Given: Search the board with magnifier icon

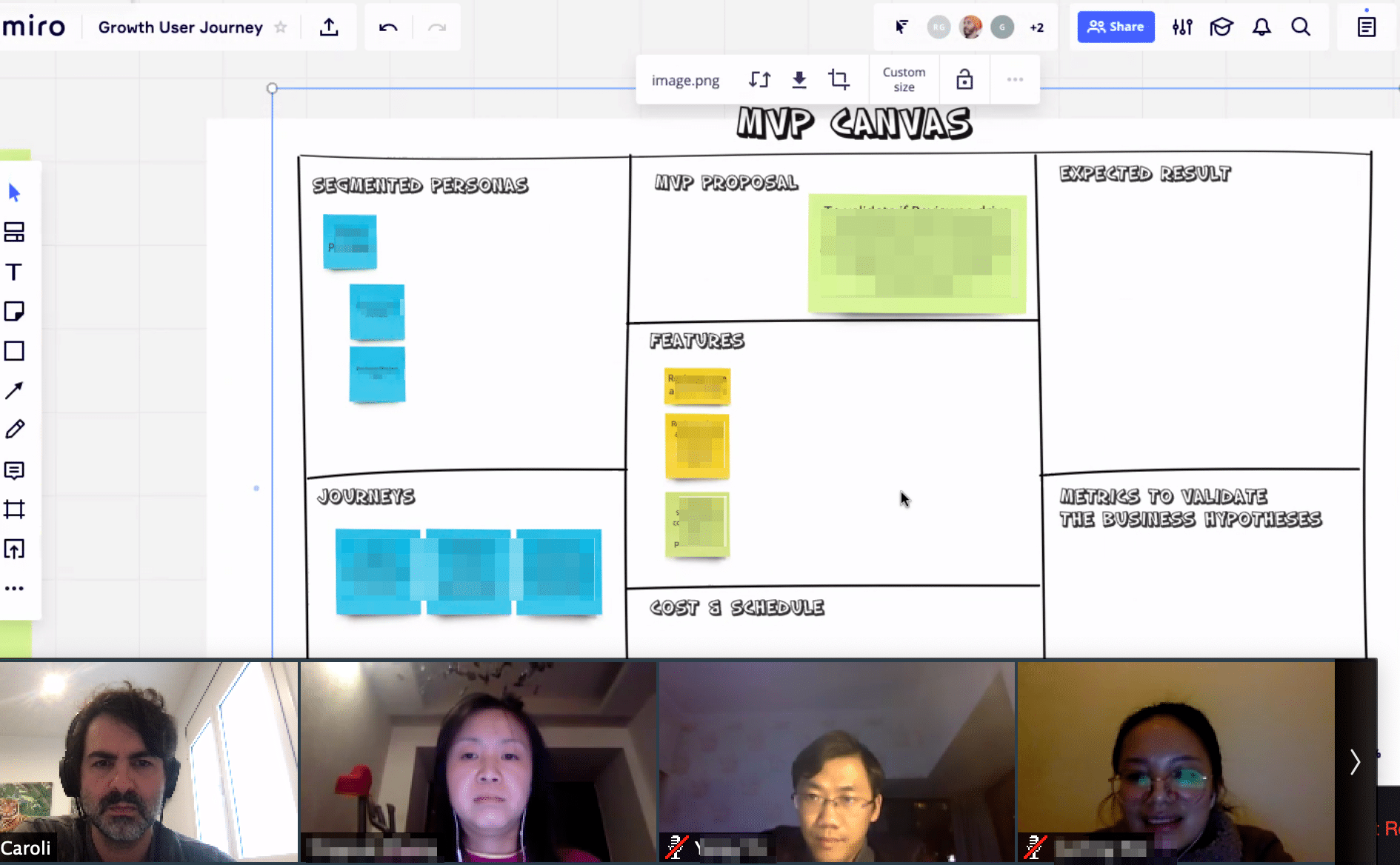Looking at the screenshot, I should click(x=1301, y=27).
